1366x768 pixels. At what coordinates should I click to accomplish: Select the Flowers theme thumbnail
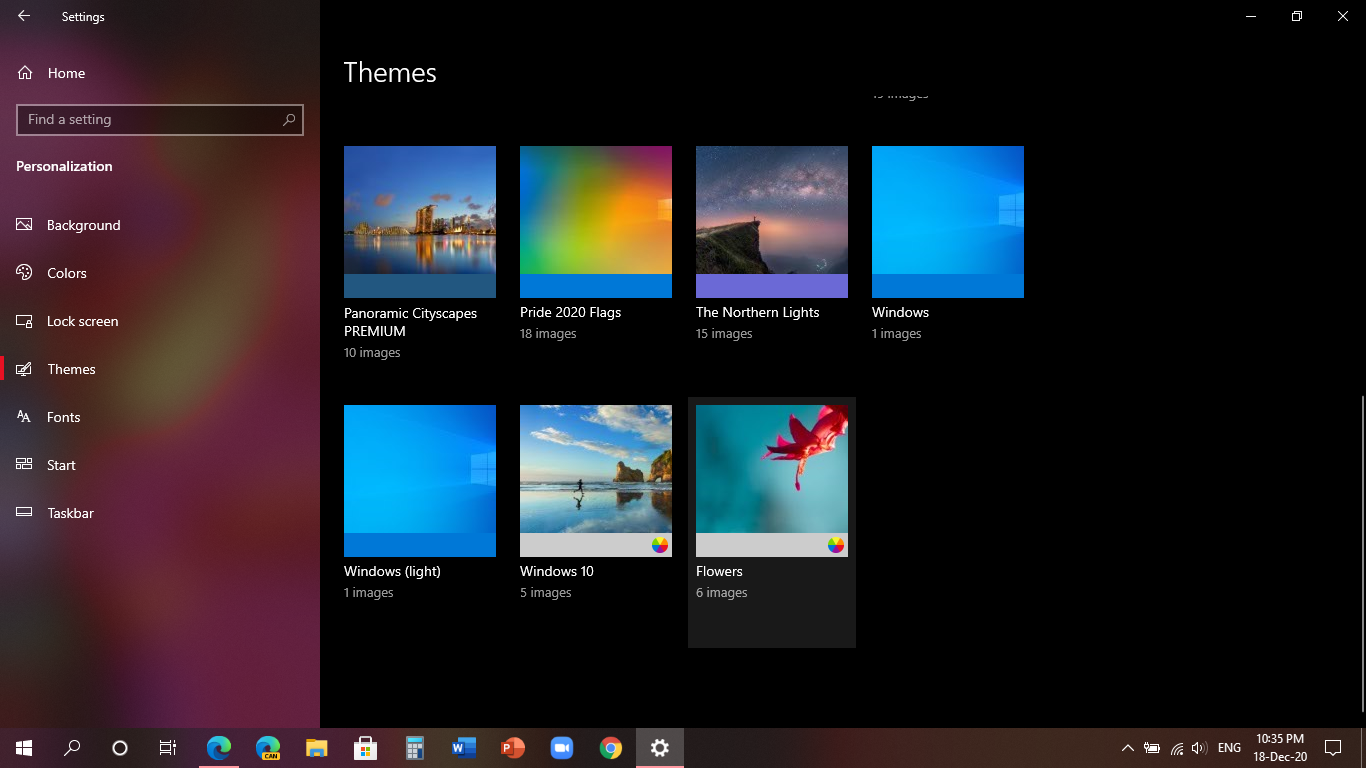772,481
